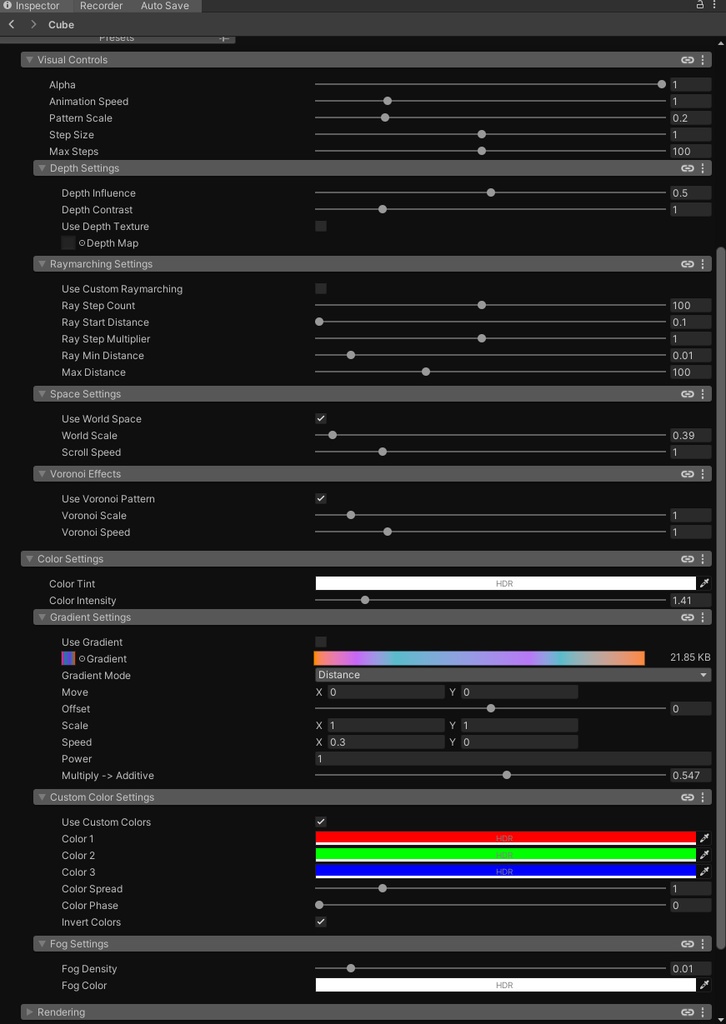Collapse the Fog Settings section

[42, 944]
